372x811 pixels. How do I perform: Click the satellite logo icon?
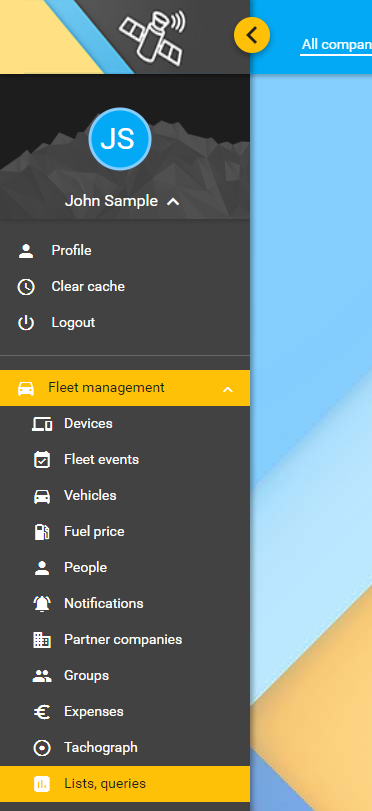pyautogui.click(x=153, y=38)
